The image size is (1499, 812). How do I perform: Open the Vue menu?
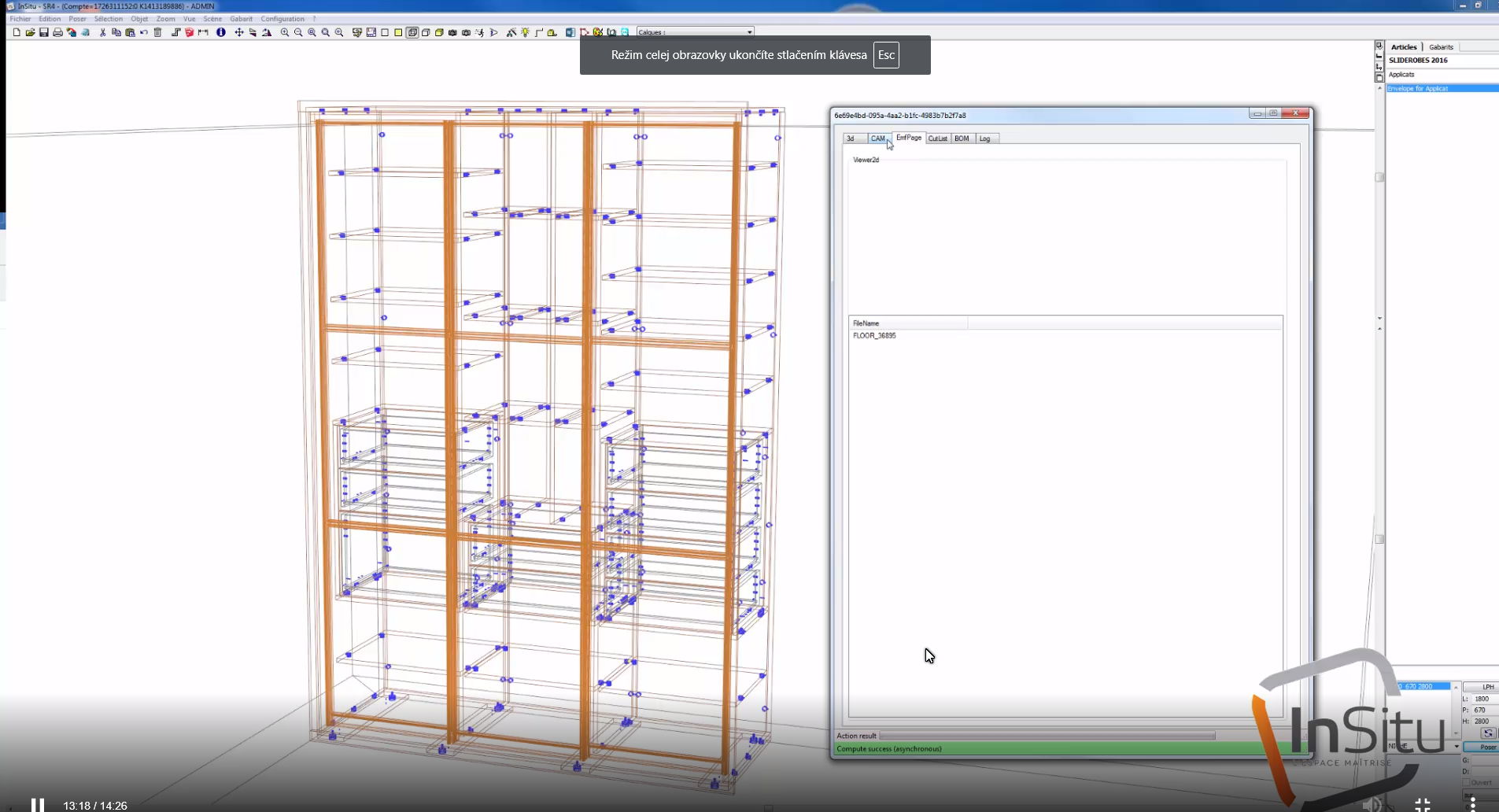tap(189, 19)
